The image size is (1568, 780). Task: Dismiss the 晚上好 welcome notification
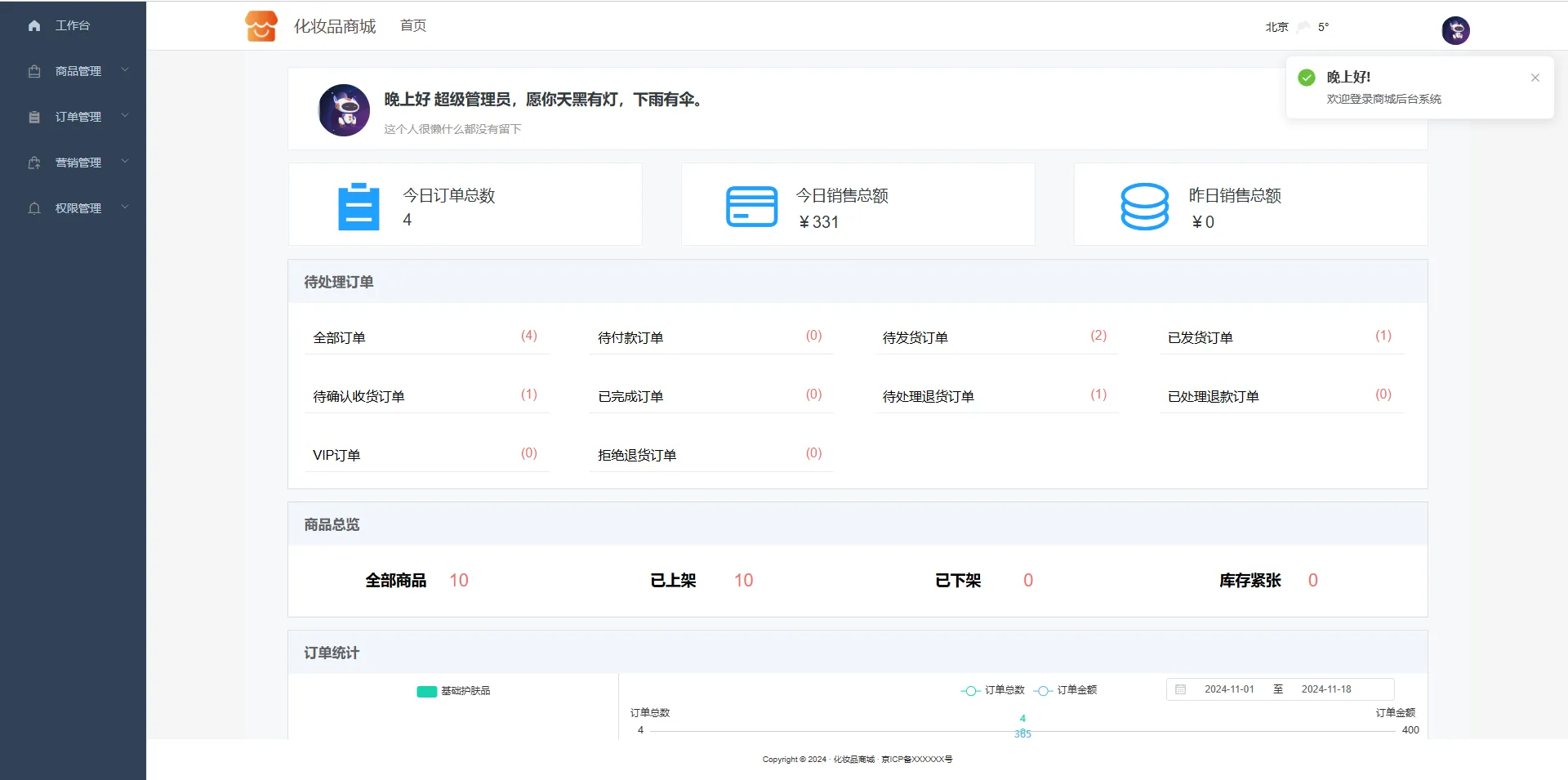(x=1535, y=78)
